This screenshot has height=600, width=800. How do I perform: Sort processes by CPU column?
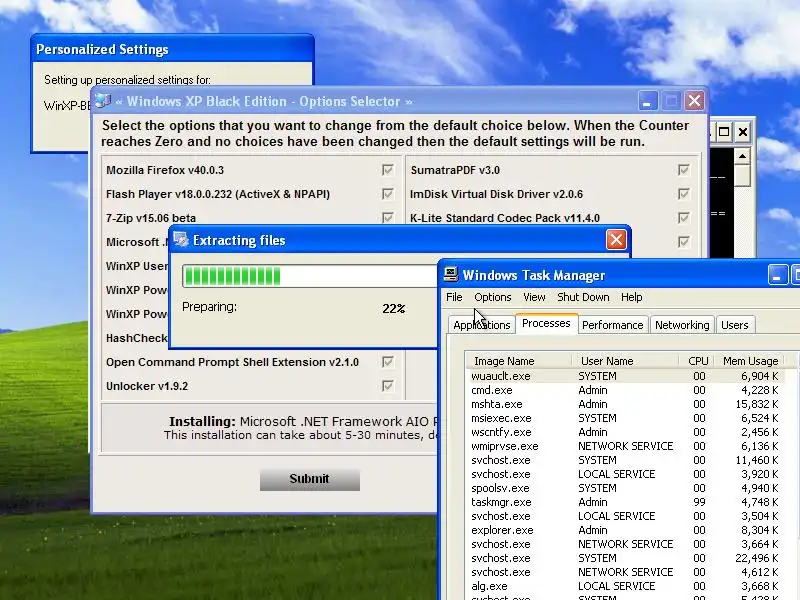click(697, 361)
